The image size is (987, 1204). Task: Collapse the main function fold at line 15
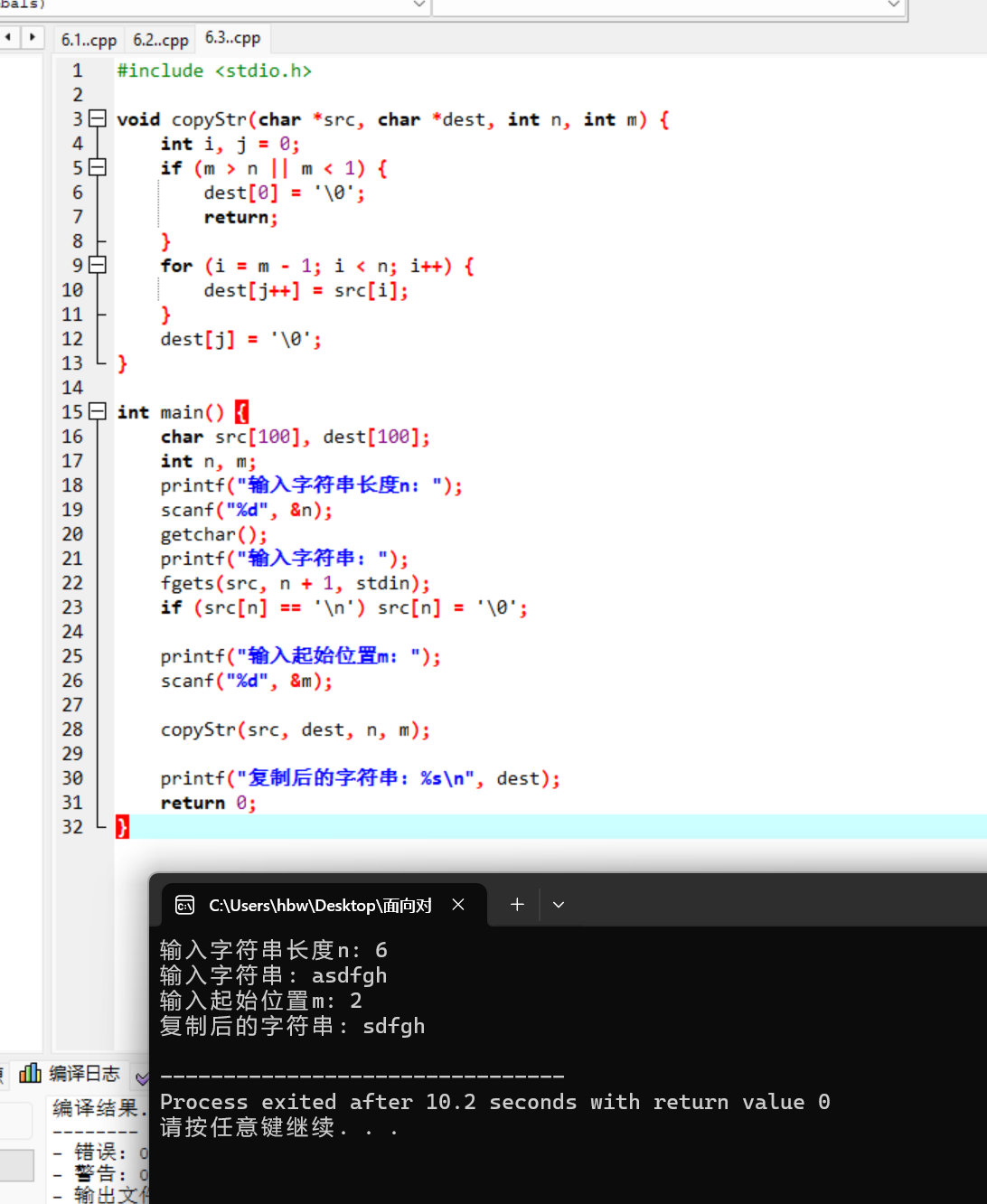coord(98,411)
